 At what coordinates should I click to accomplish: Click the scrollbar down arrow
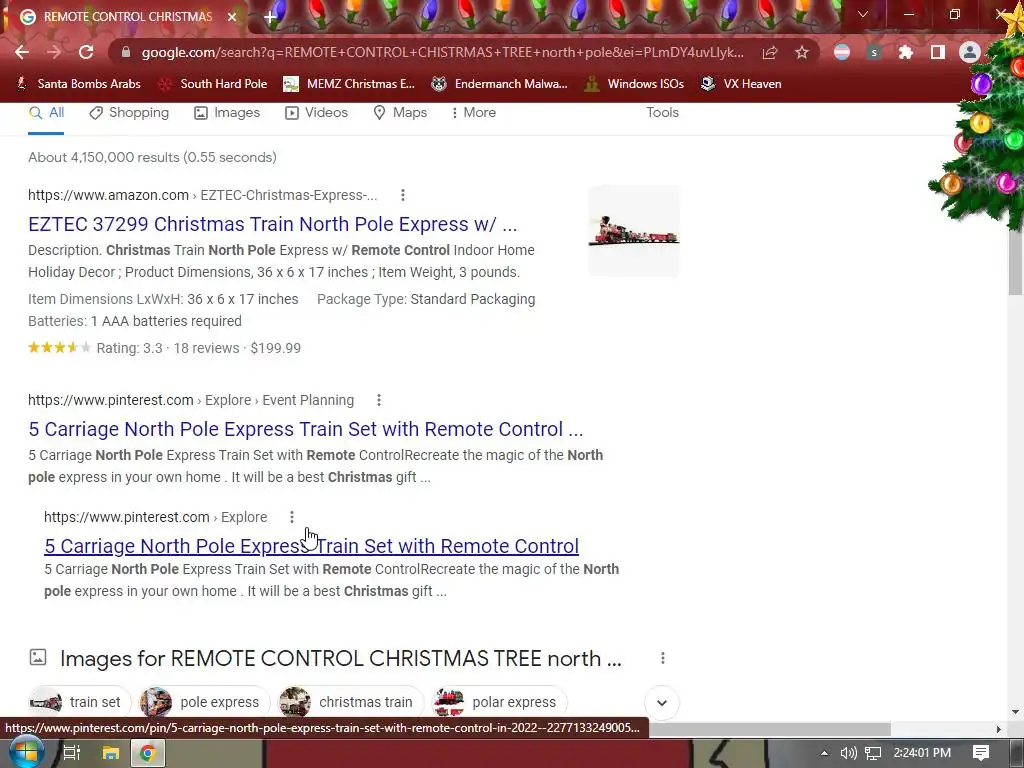click(x=1016, y=712)
